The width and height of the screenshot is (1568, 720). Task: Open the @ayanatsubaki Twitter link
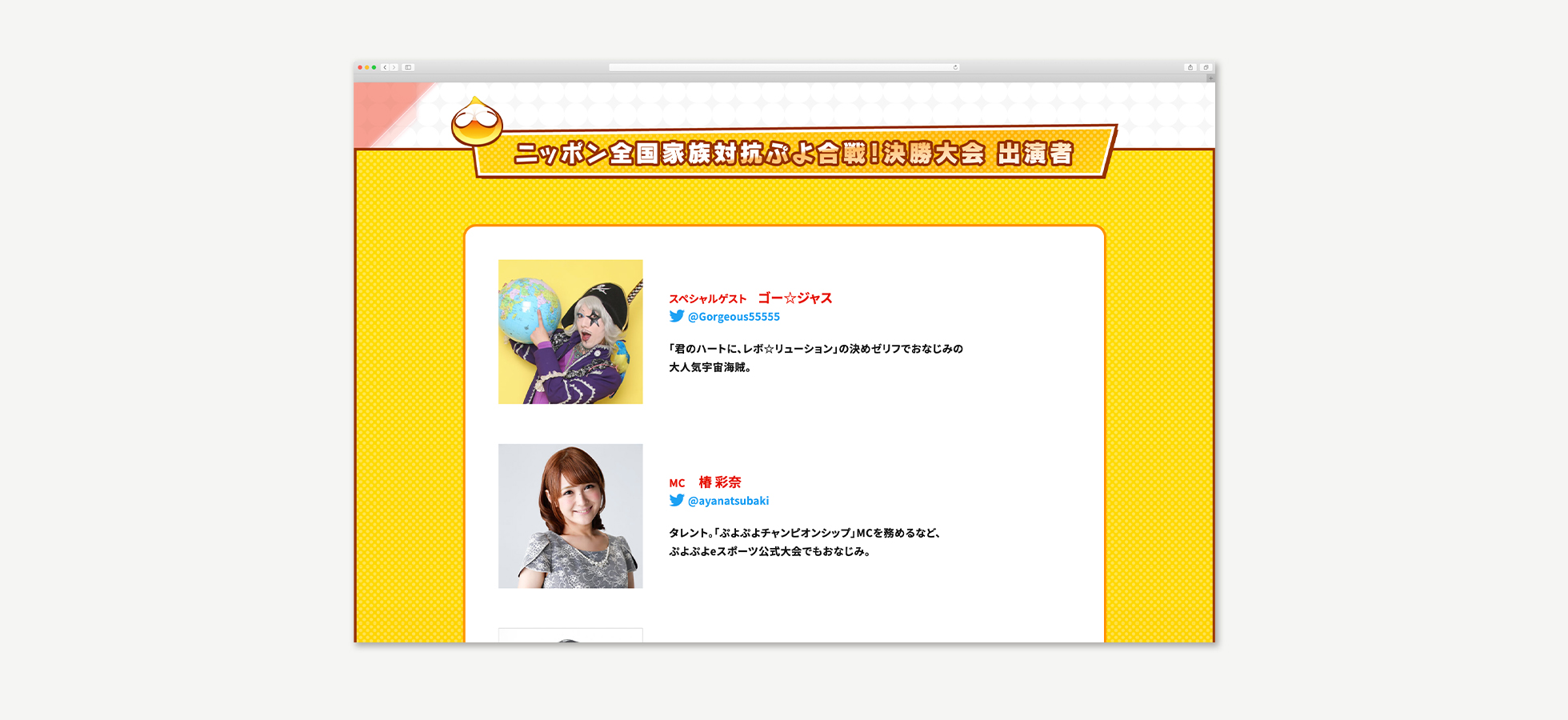click(x=728, y=501)
